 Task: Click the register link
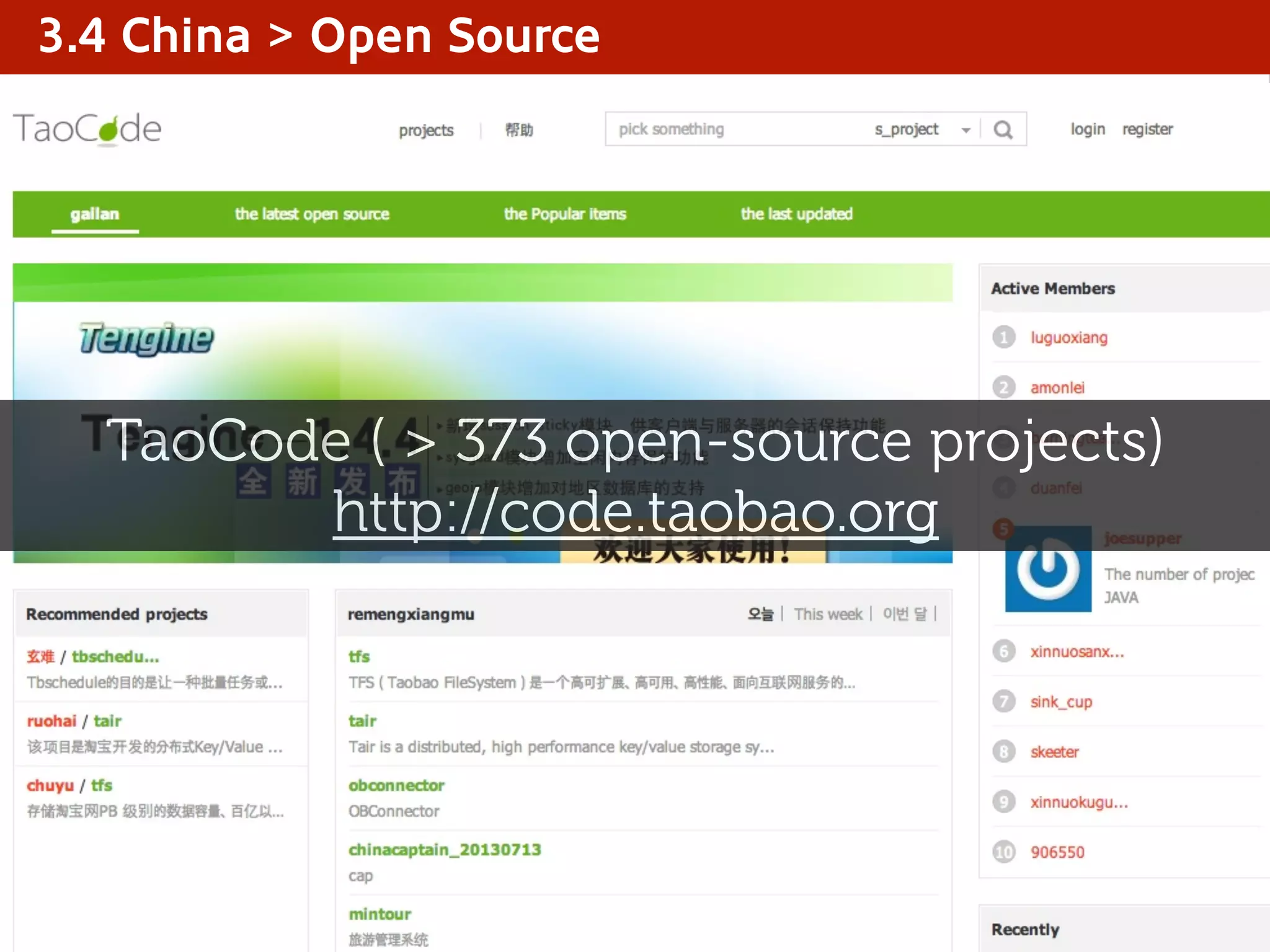(1147, 129)
